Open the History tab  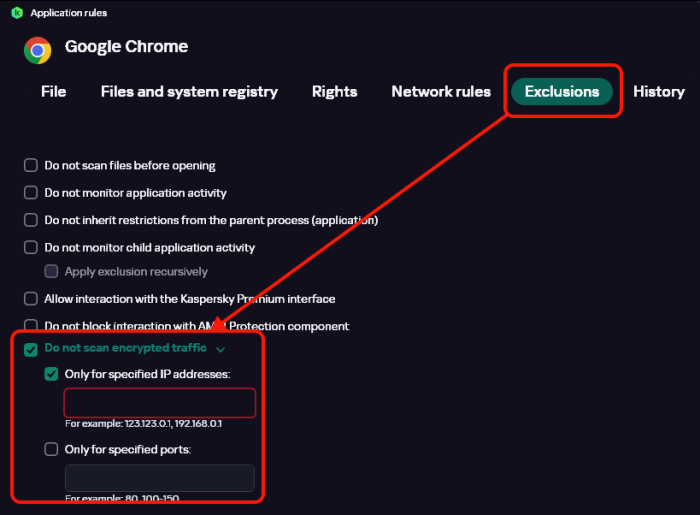click(659, 92)
